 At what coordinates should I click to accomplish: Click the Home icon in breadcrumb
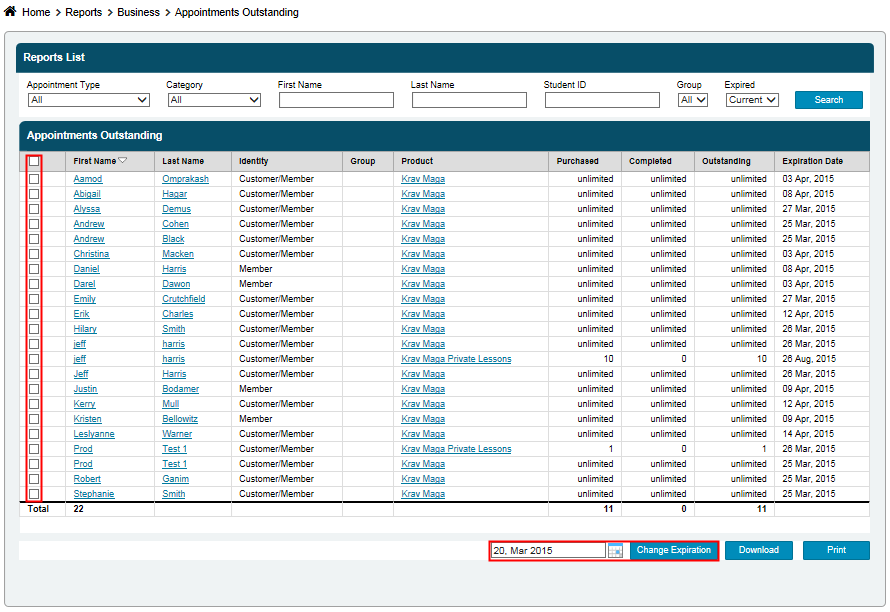click(11, 12)
